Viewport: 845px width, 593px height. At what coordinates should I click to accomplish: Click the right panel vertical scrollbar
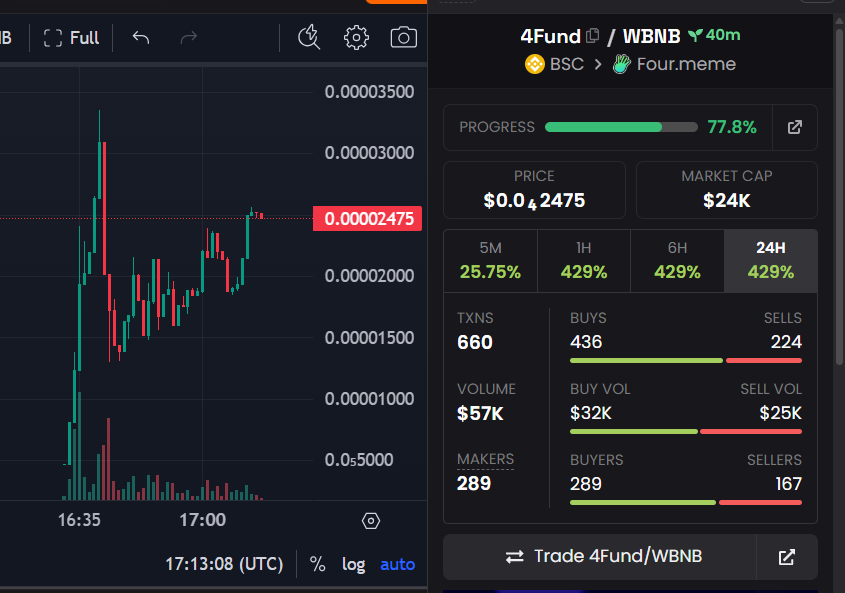[839, 197]
